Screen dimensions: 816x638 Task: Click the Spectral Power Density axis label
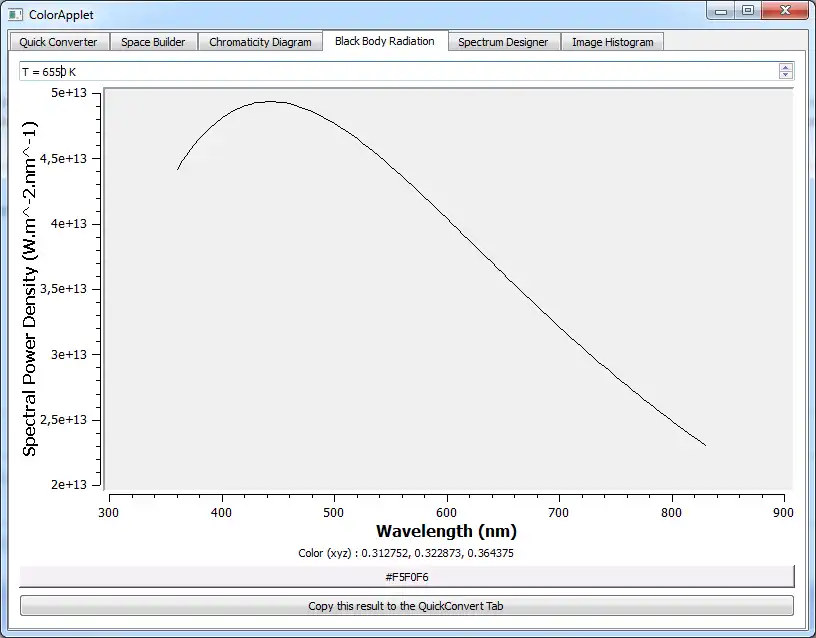30,289
